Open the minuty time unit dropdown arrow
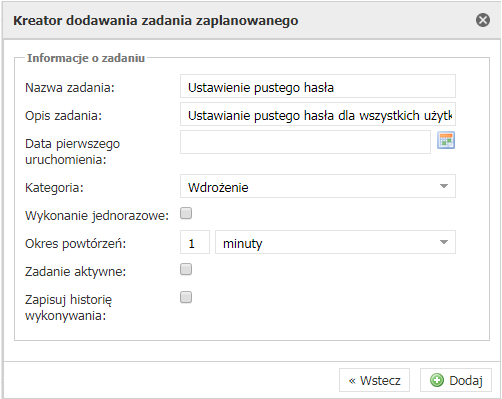The height and width of the screenshot is (399, 502). click(444, 242)
